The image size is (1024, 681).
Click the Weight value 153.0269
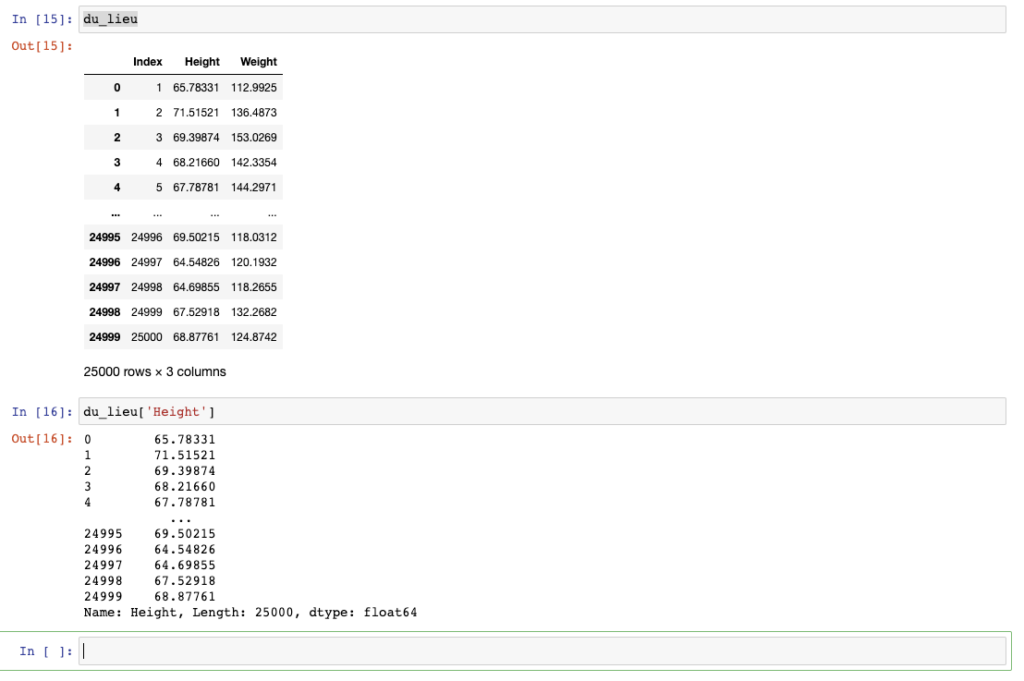[x=254, y=137]
